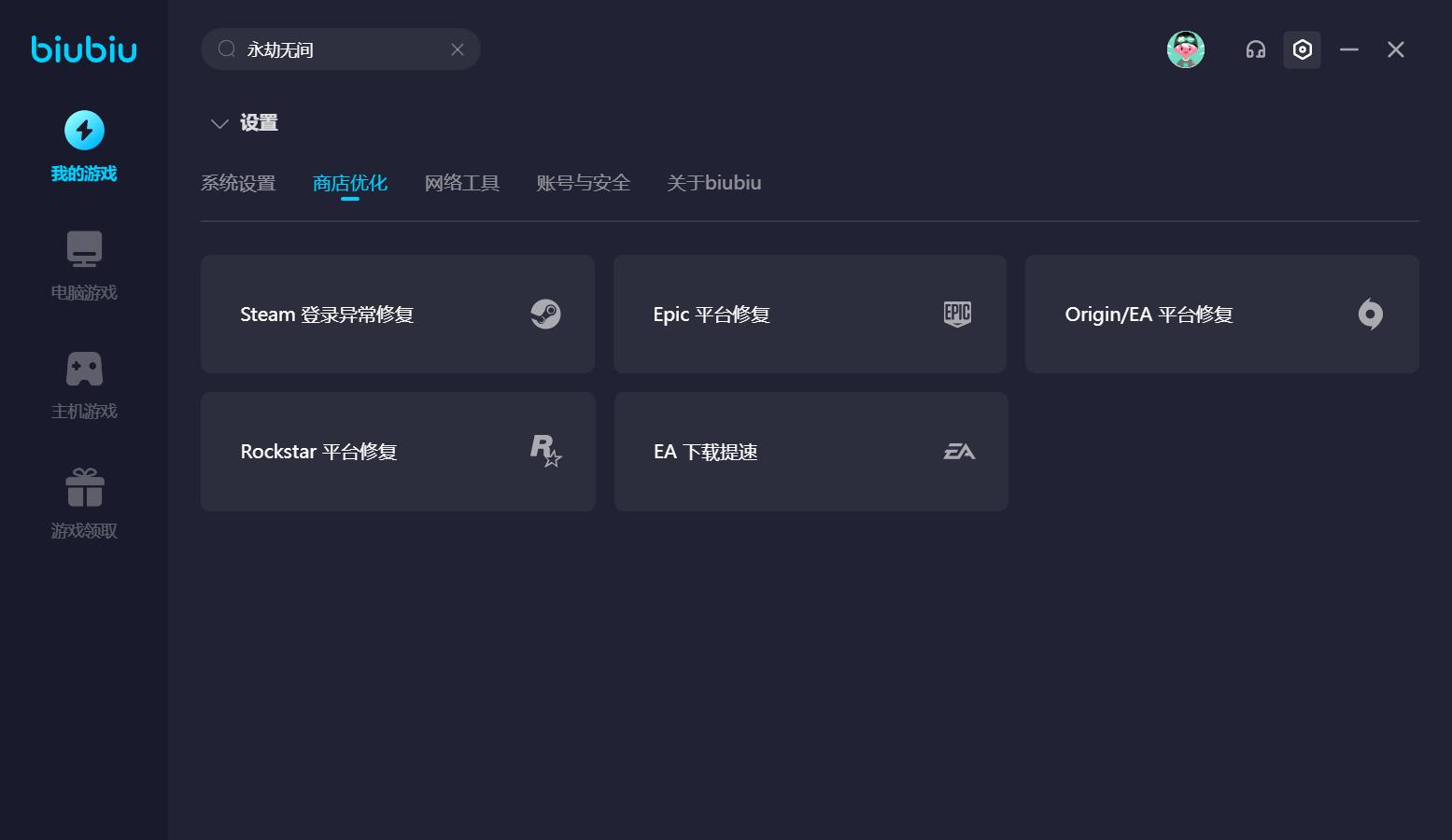The width and height of the screenshot is (1452, 840).
Task: Click Steam 登录异常修复 label
Action: pyautogui.click(x=327, y=315)
